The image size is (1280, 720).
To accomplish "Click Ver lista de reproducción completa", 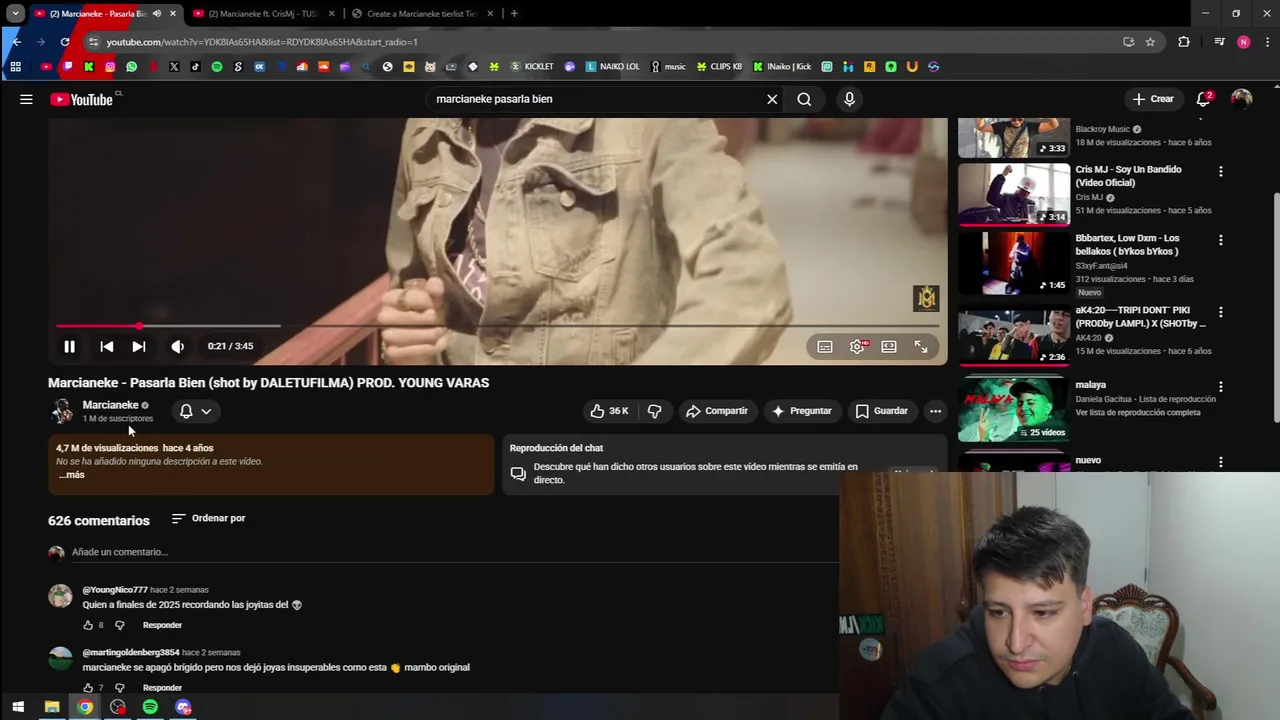I will (1138, 412).
